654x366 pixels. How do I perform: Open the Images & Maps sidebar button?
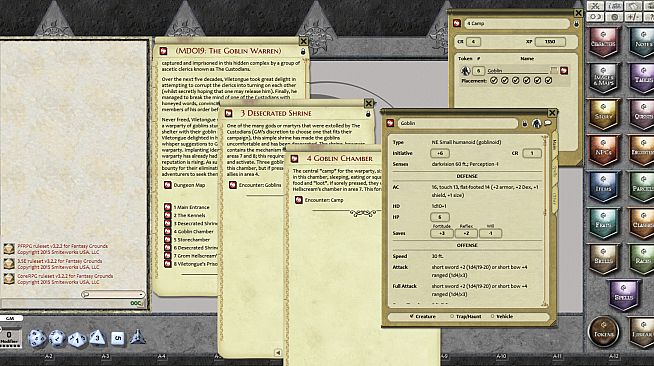pos(603,78)
